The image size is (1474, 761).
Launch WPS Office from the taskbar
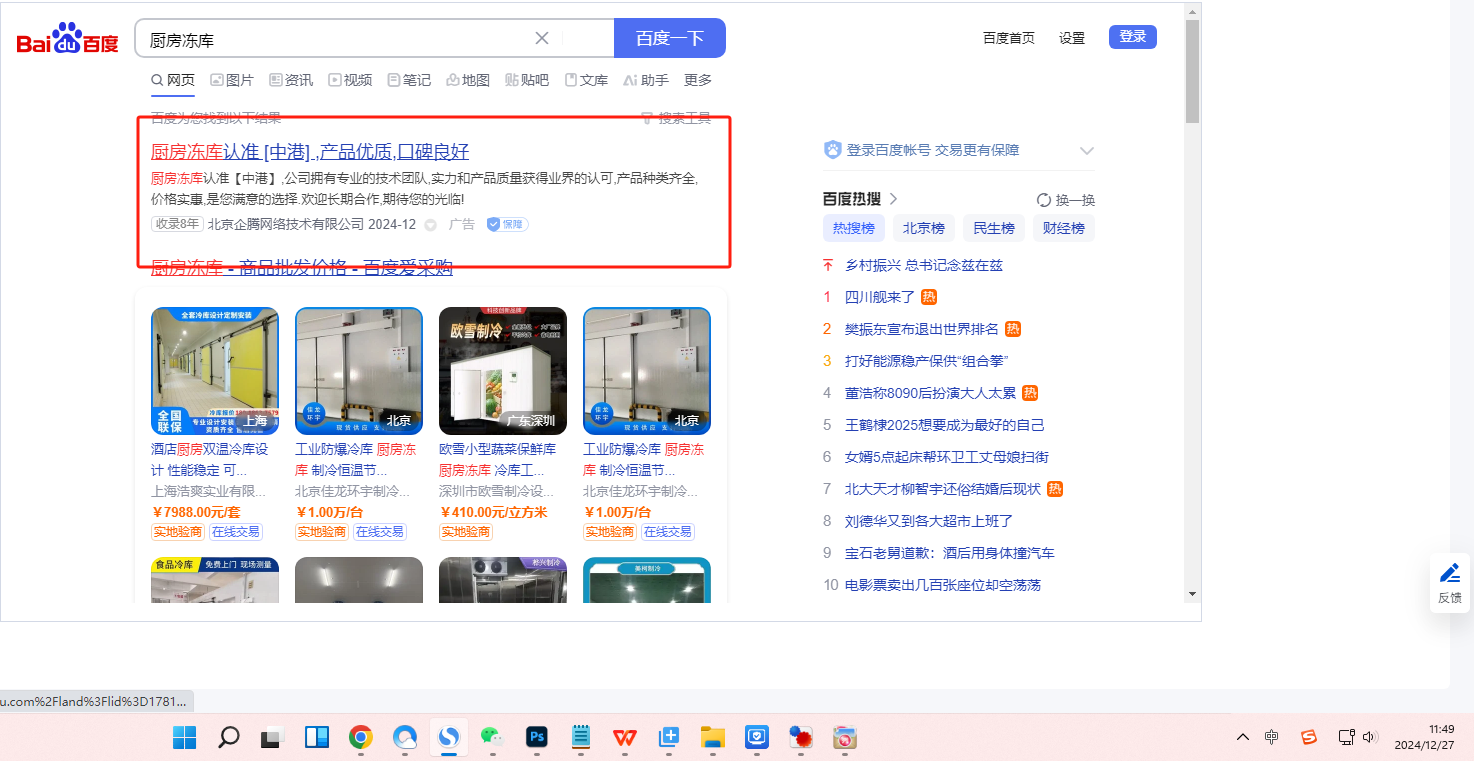tap(625, 738)
